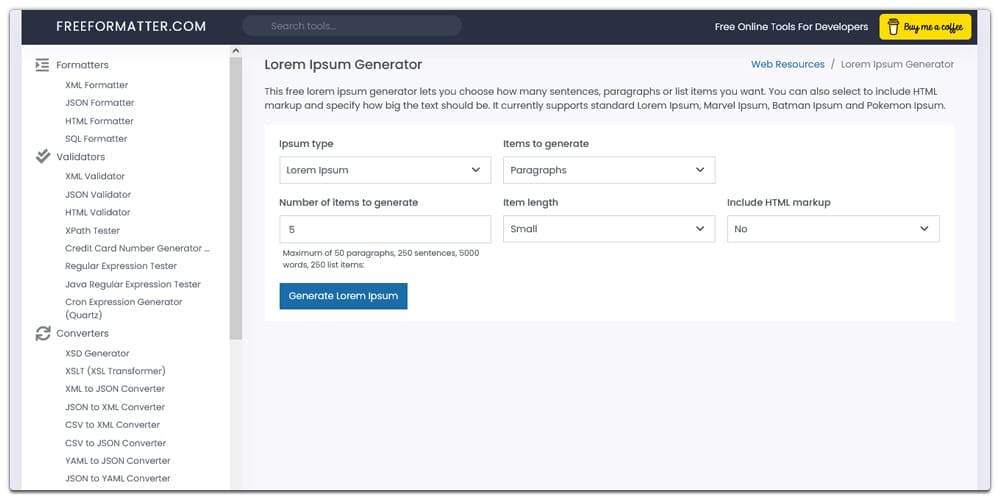1000x500 pixels.
Task: Open HTML Validator in sidebar
Action: click(x=98, y=212)
